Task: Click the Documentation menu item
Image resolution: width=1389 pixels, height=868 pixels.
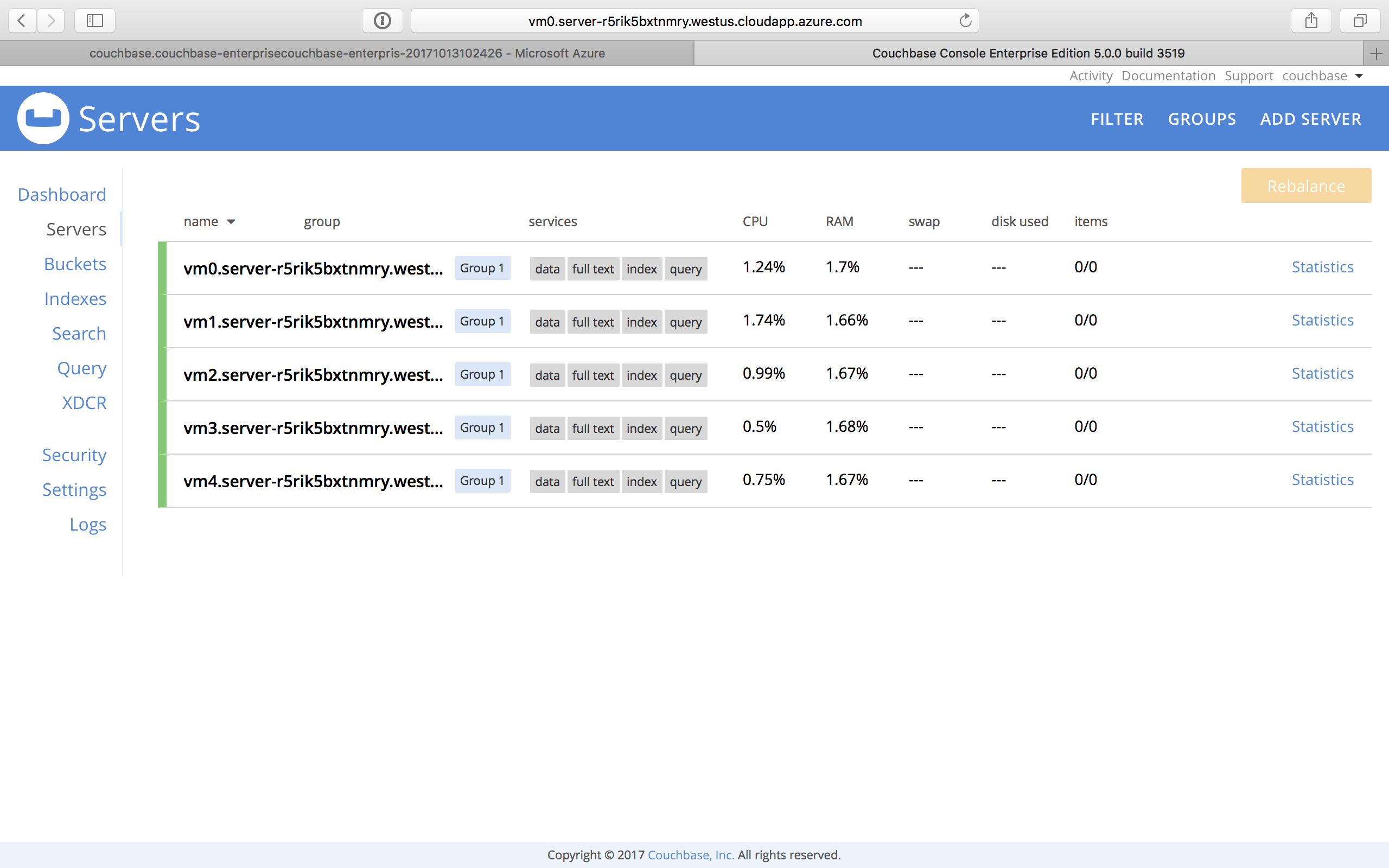Action: pos(1168,75)
